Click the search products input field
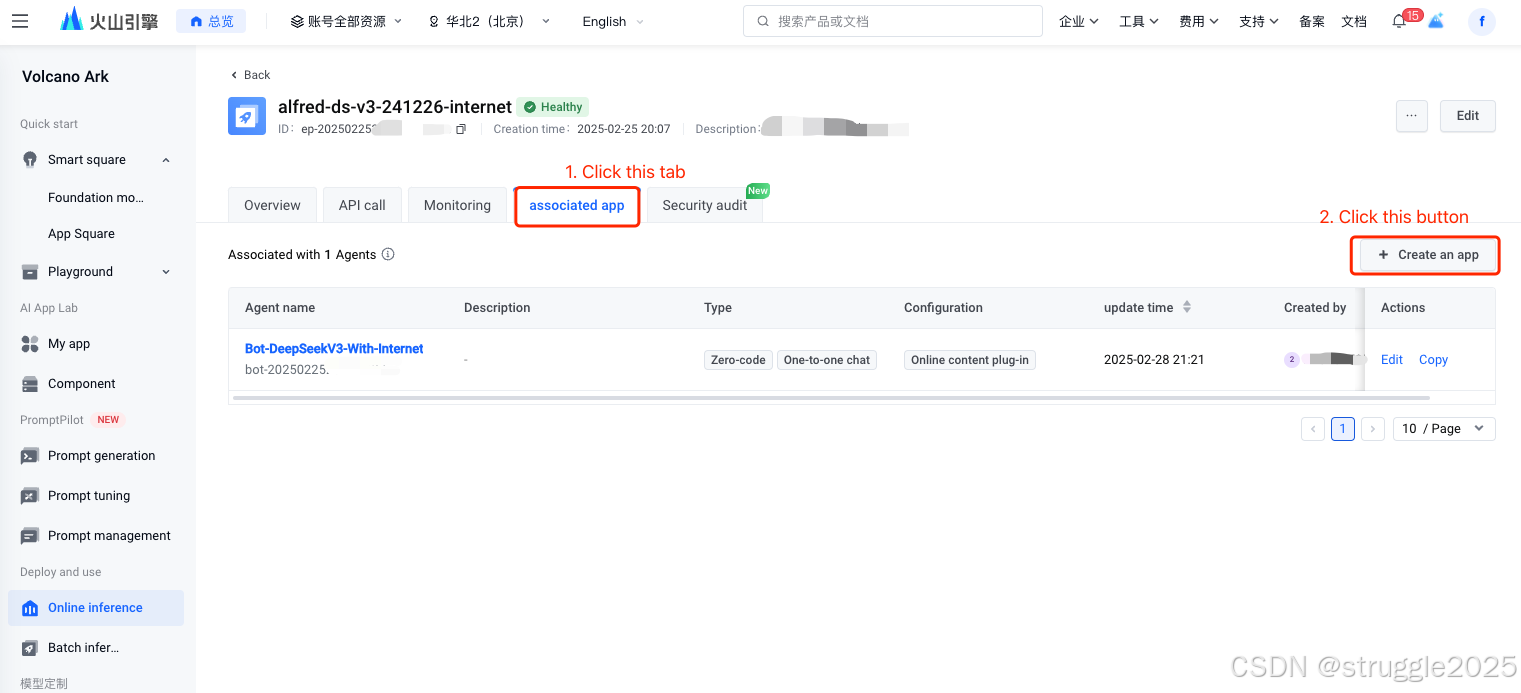Screen dimensions: 1521x693 coord(893,21)
